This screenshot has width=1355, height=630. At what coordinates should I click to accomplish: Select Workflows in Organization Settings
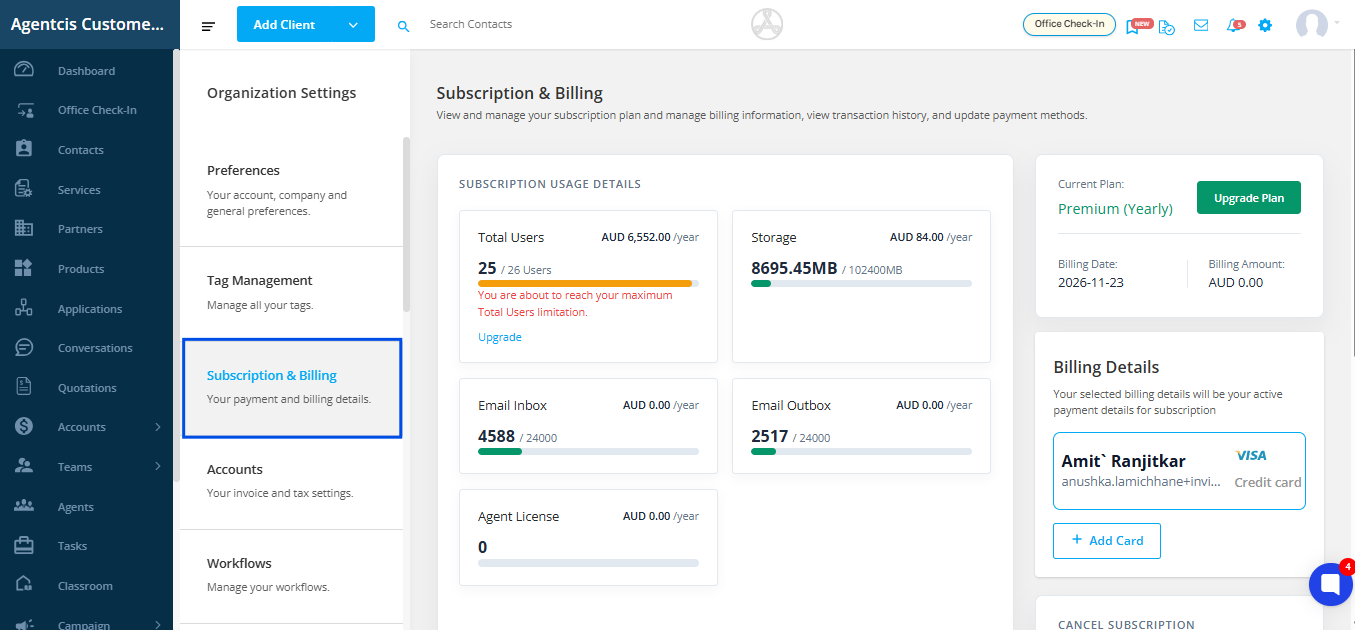pyautogui.click(x=239, y=564)
